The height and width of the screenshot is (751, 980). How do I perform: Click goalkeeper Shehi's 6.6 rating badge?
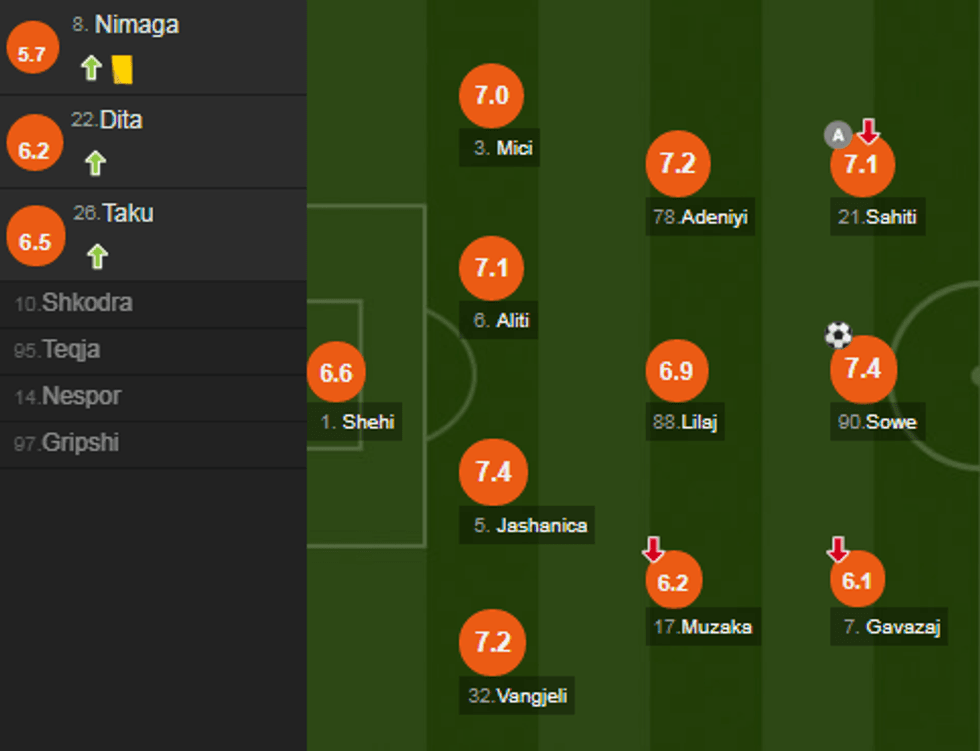click(336, 373)
